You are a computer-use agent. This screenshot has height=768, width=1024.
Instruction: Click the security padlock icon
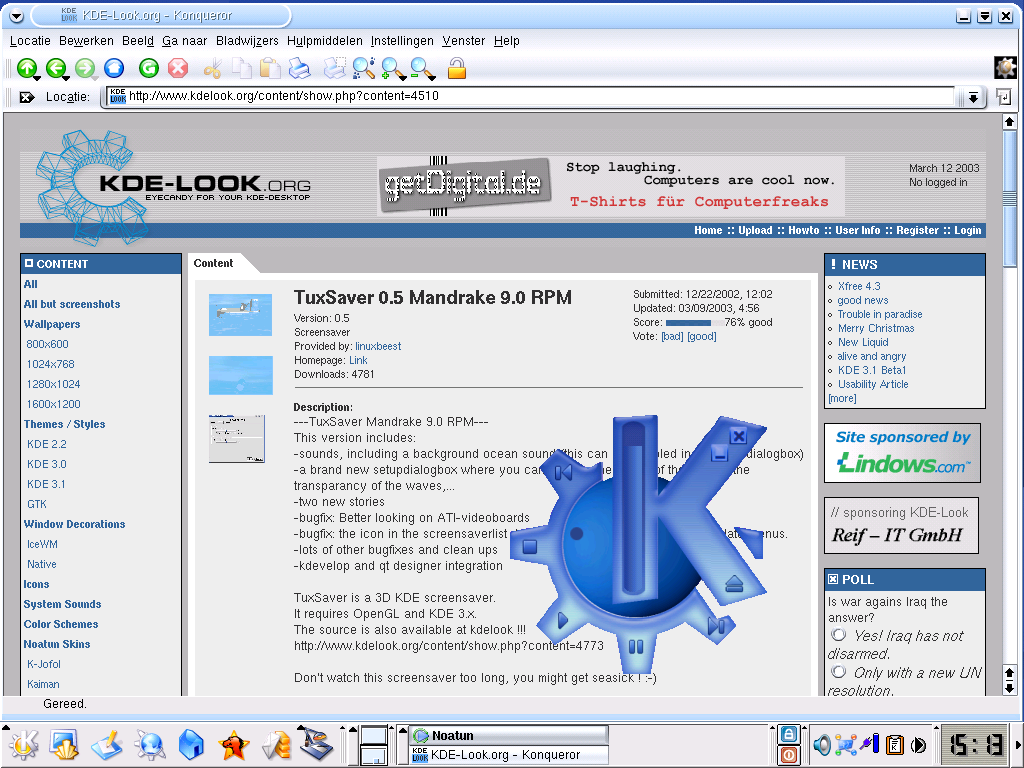(456, 67)
